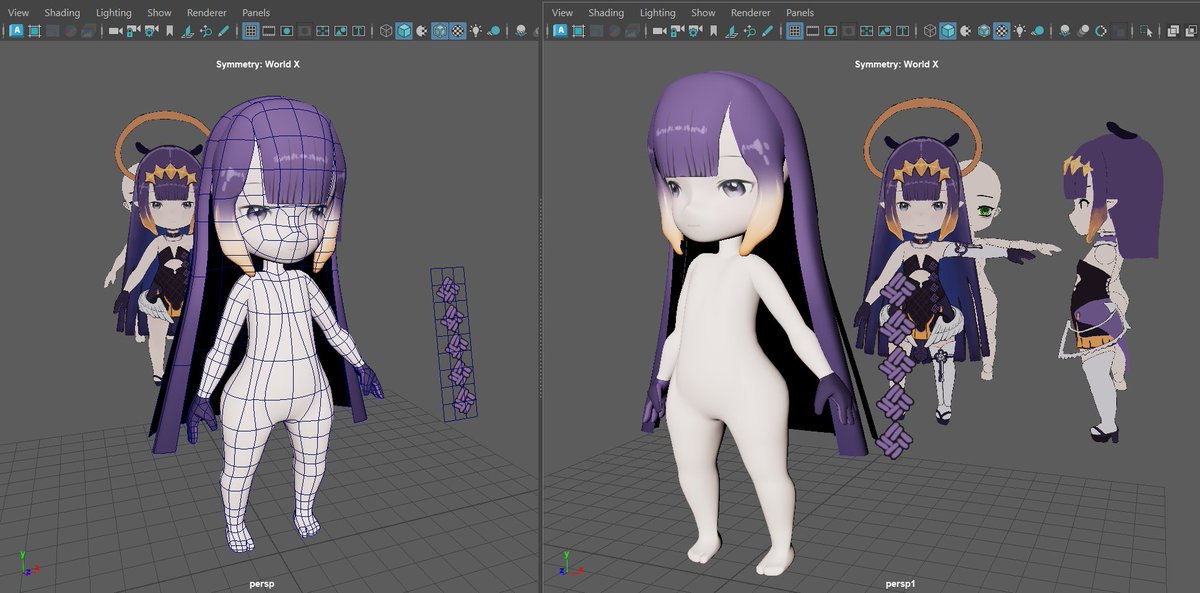Viewport: 1200px width, 593px height.
Task: Toggle Field Chart in persp panel
Action: point(322,31)
